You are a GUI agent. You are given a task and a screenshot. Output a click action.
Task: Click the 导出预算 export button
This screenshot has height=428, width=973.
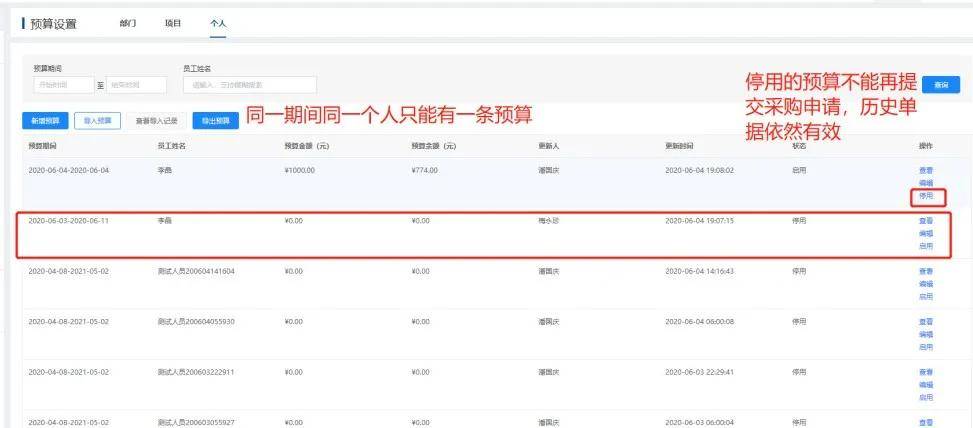coord(215,121)
